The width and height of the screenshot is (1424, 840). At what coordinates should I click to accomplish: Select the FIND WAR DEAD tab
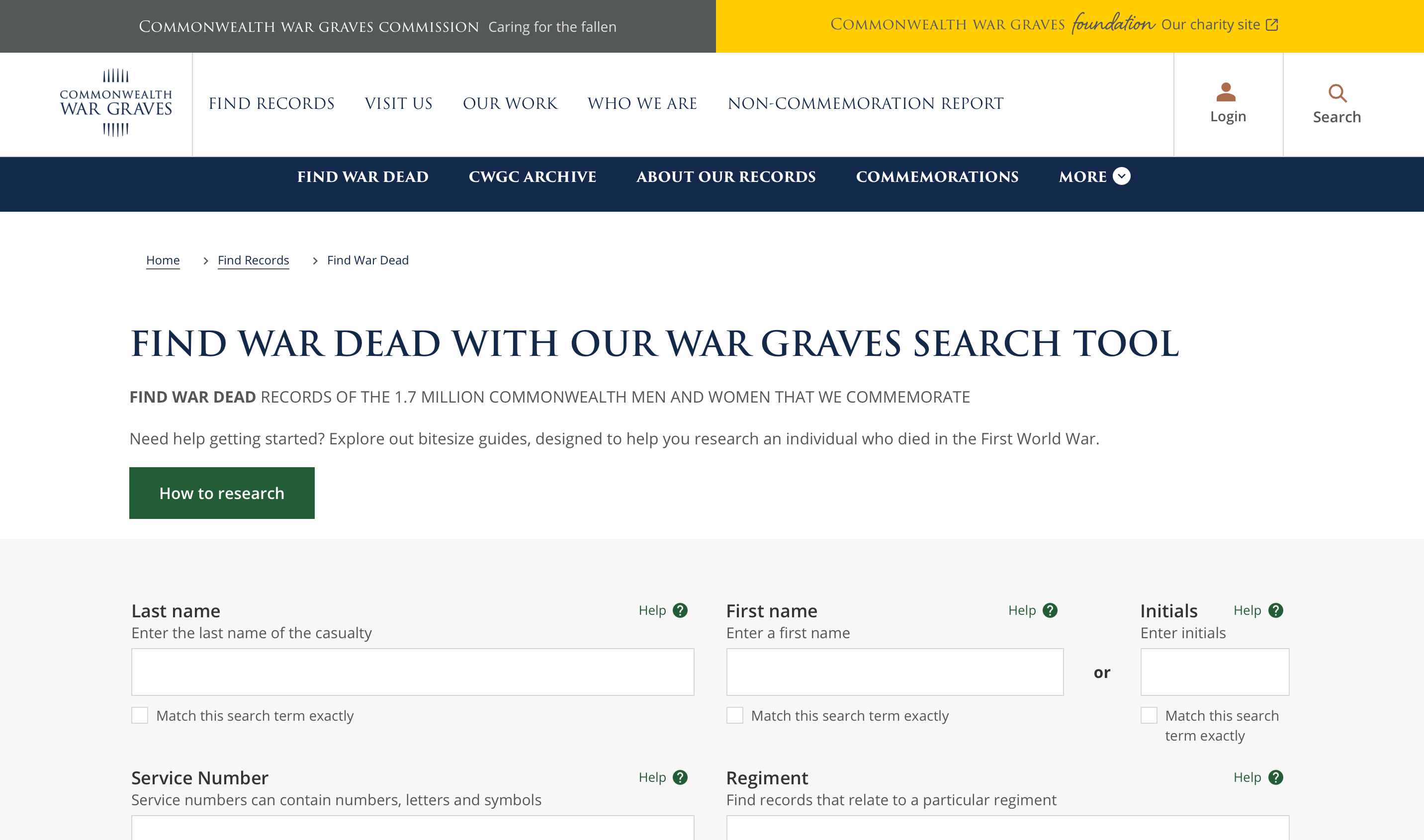click(x=363, y=177)
